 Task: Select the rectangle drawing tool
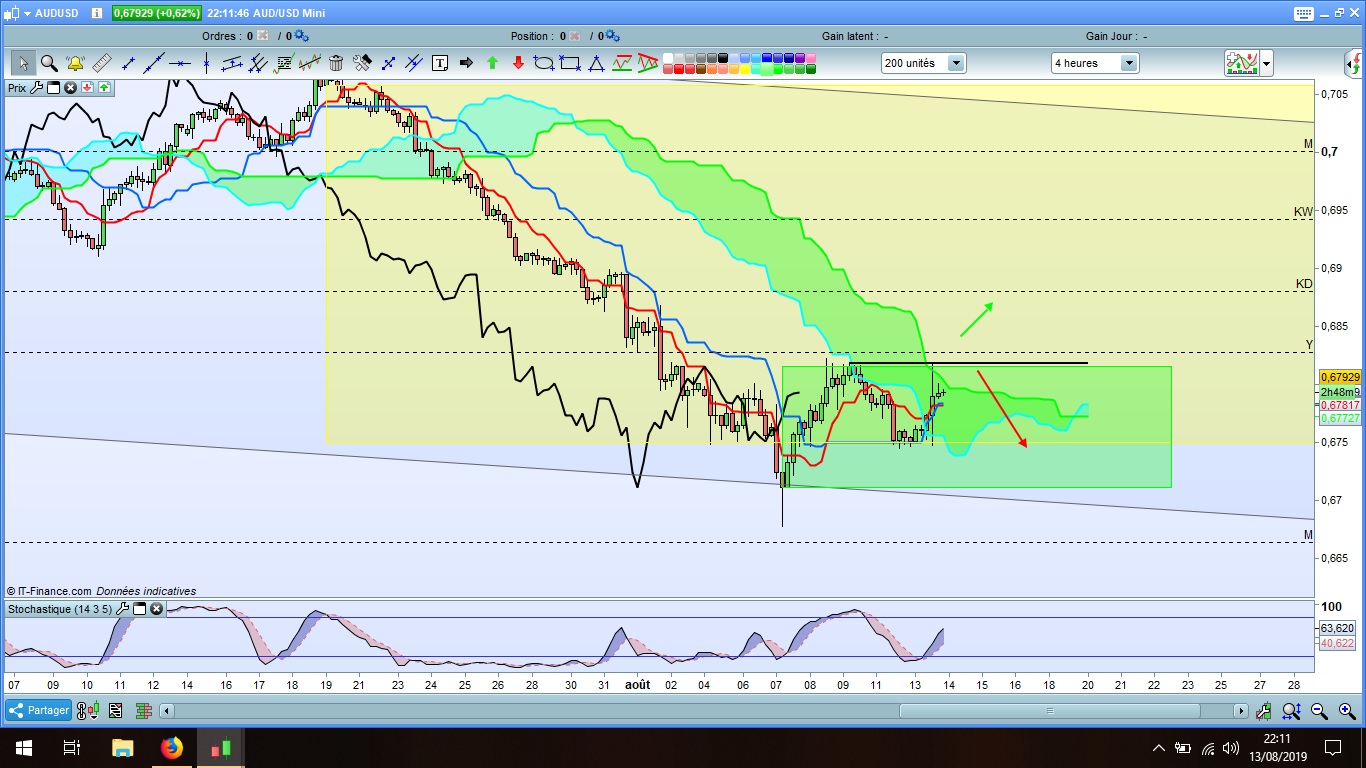570,63
